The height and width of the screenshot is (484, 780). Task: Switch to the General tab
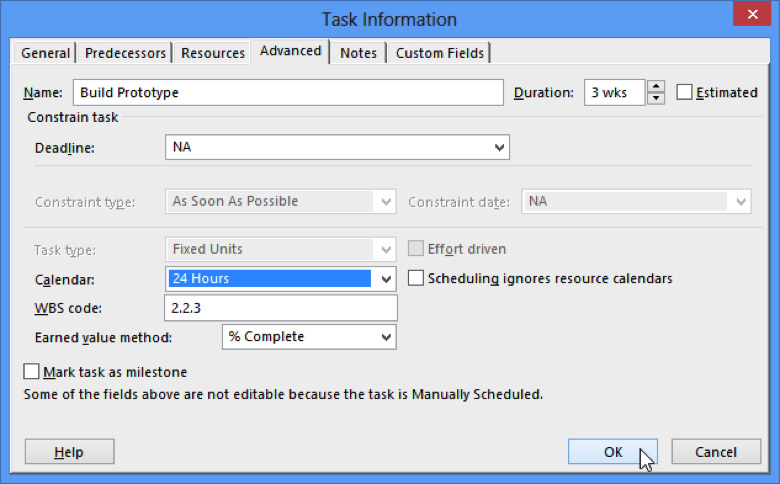tap(46, 53)
